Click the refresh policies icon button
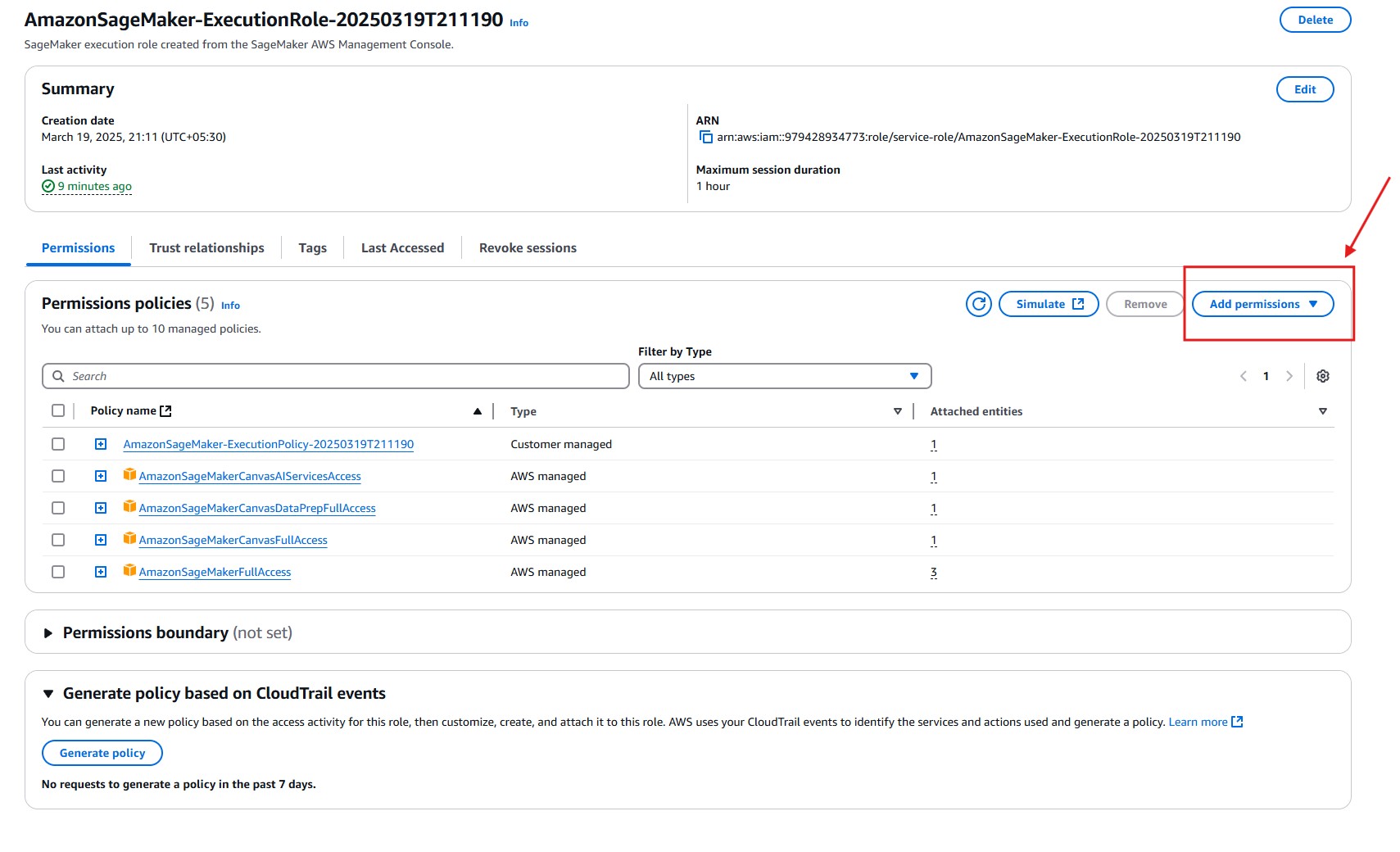This screenshot has height=852, width=1400. pyautogui.click(x=978, y=304)
